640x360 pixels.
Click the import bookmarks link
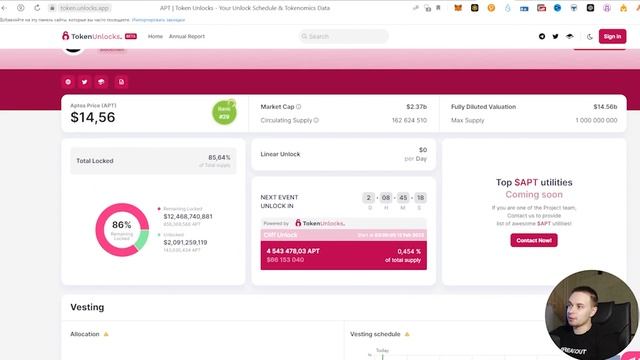[x=158, y=20]
